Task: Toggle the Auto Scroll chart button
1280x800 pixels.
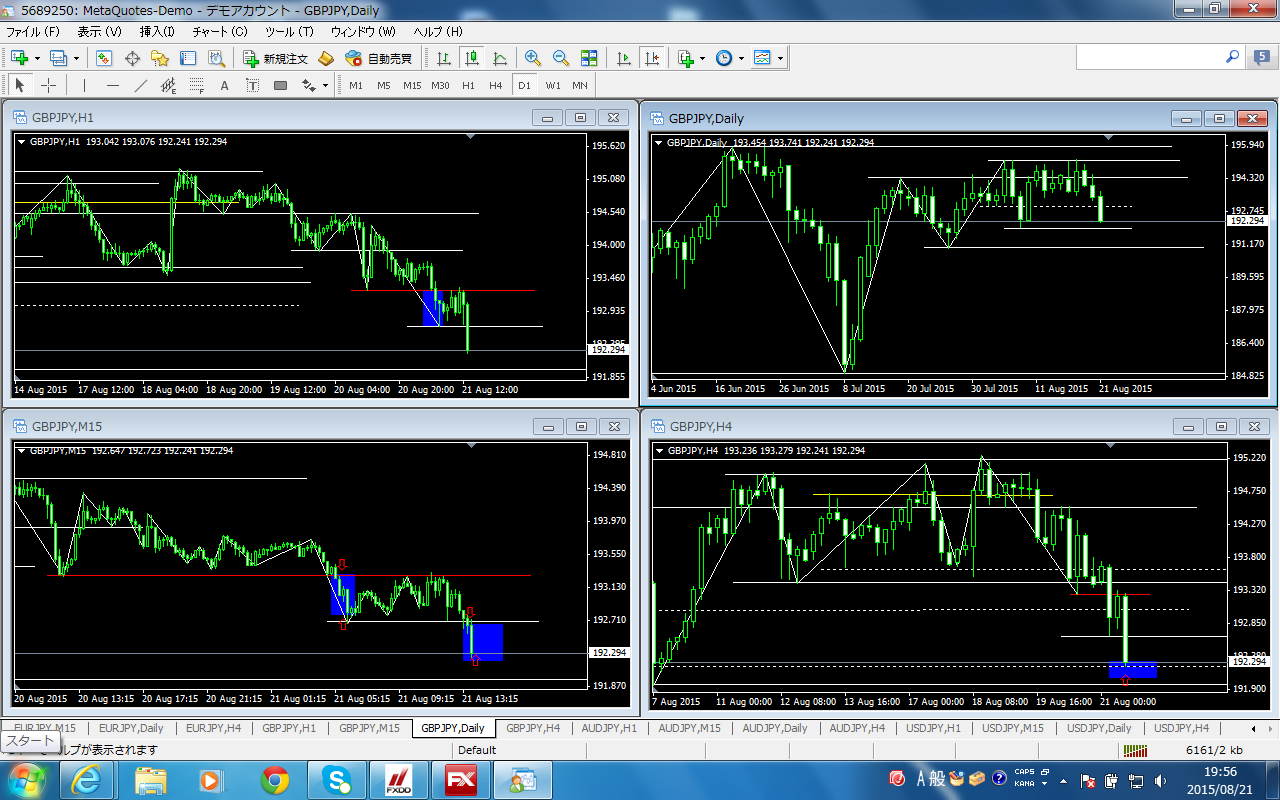Action: (x=624, y=59)
